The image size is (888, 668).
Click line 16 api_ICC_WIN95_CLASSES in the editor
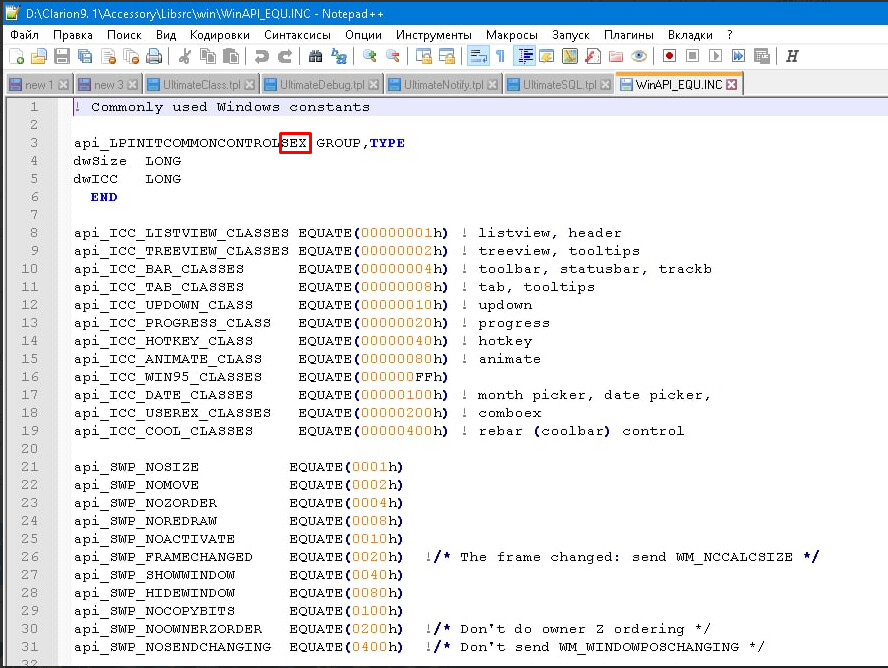[x=168, y=377]
